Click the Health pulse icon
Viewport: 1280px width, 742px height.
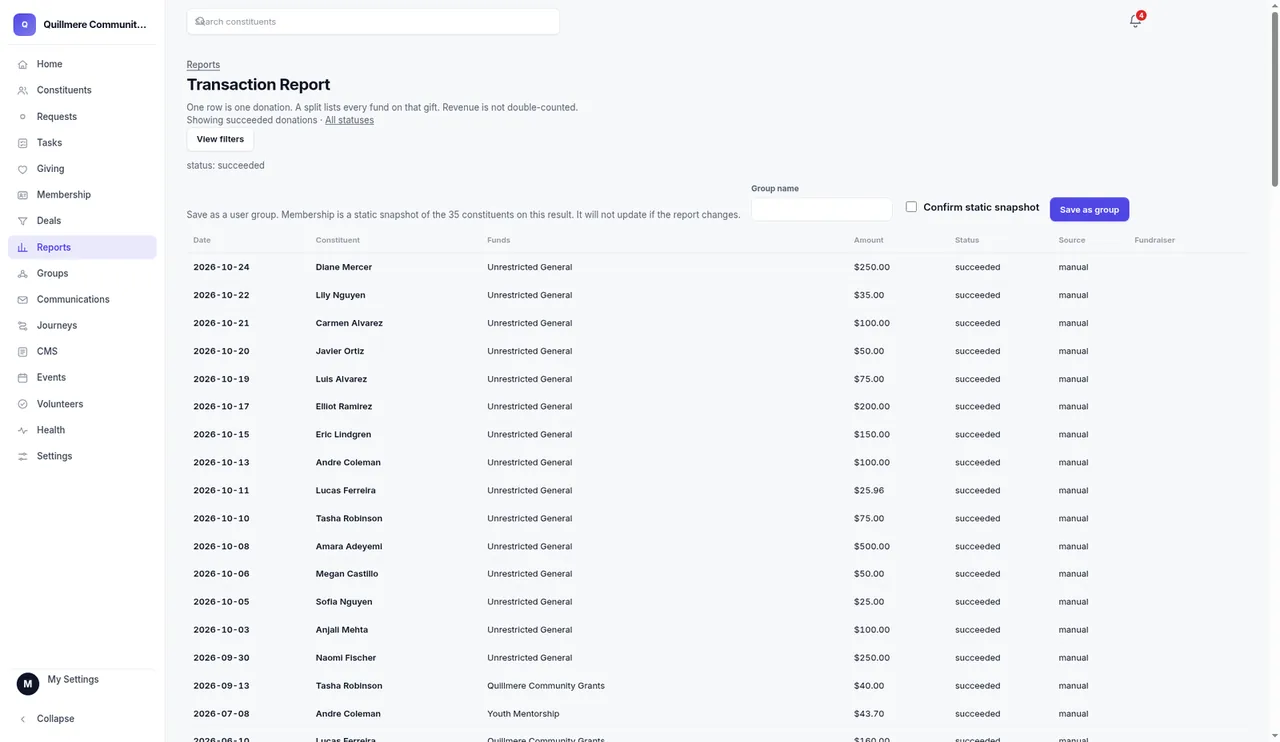pyautogui.click(x=23, y=430)
